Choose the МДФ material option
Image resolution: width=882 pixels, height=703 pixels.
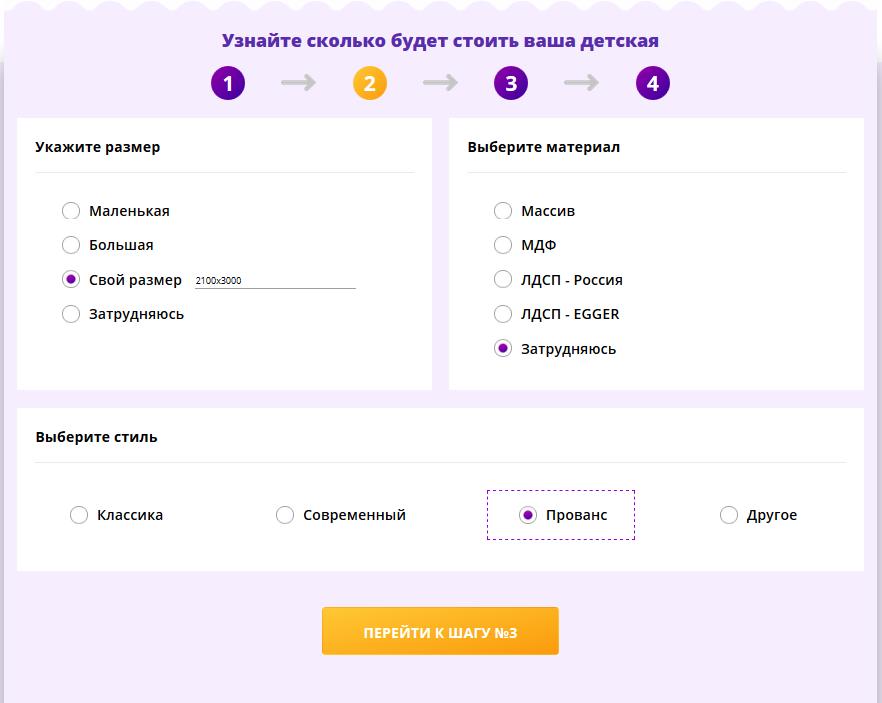503,245
